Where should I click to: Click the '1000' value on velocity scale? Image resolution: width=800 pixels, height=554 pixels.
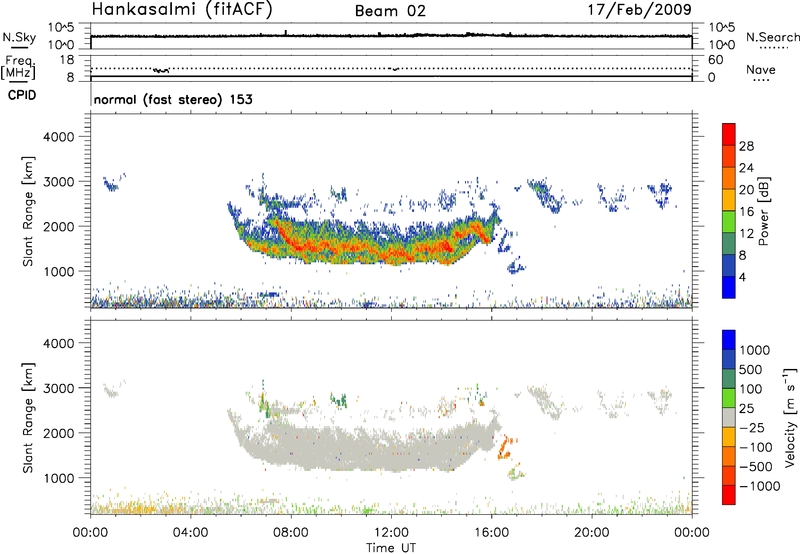tap(755, 350)
